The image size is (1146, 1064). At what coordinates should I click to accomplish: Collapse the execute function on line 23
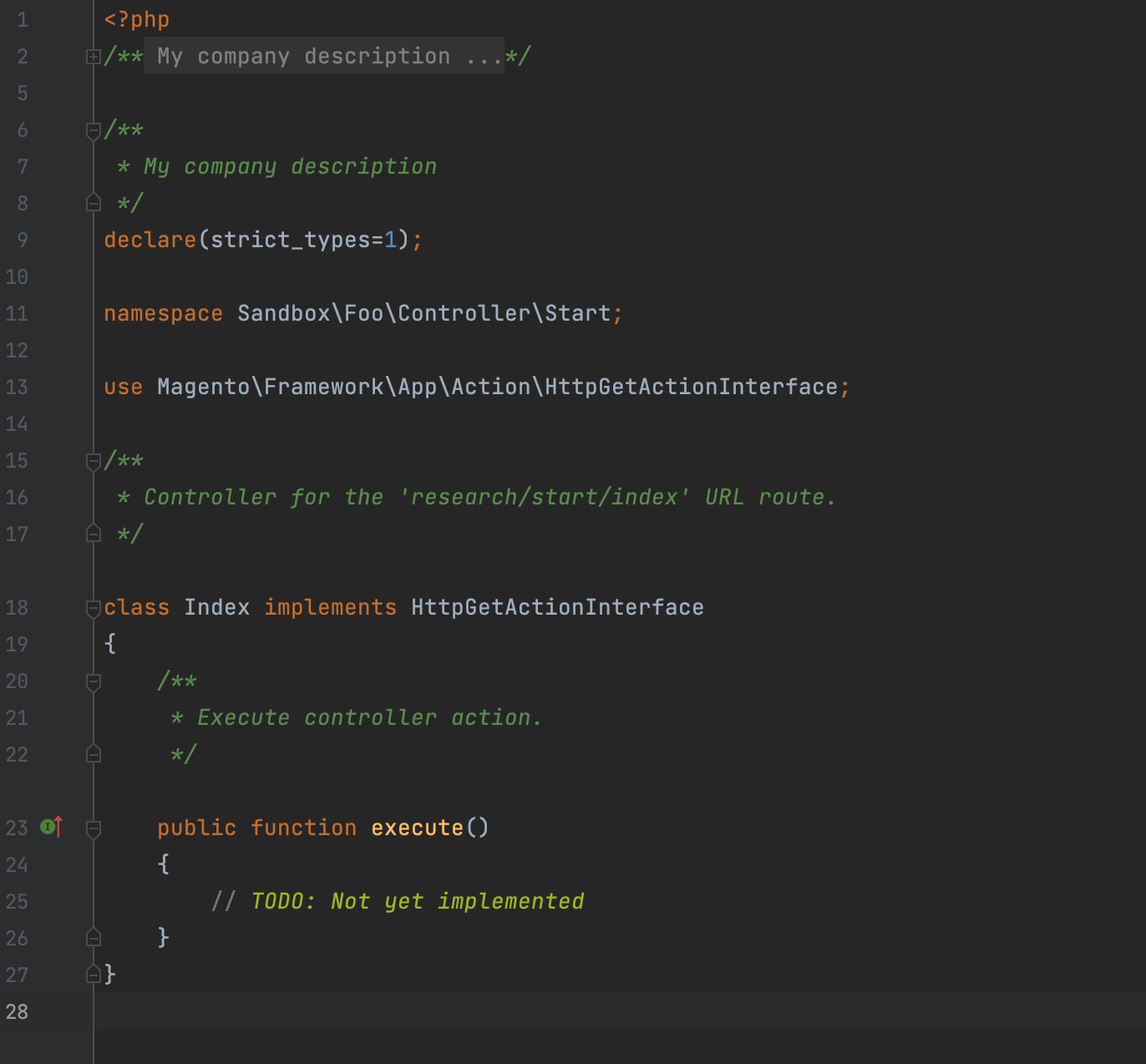coord(94,828)
